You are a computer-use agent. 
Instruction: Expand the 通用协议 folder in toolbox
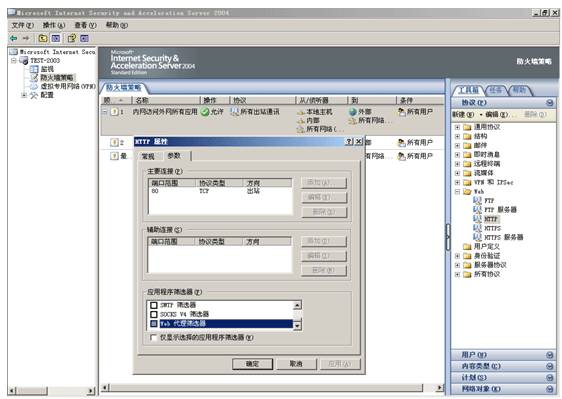[457, 127]
